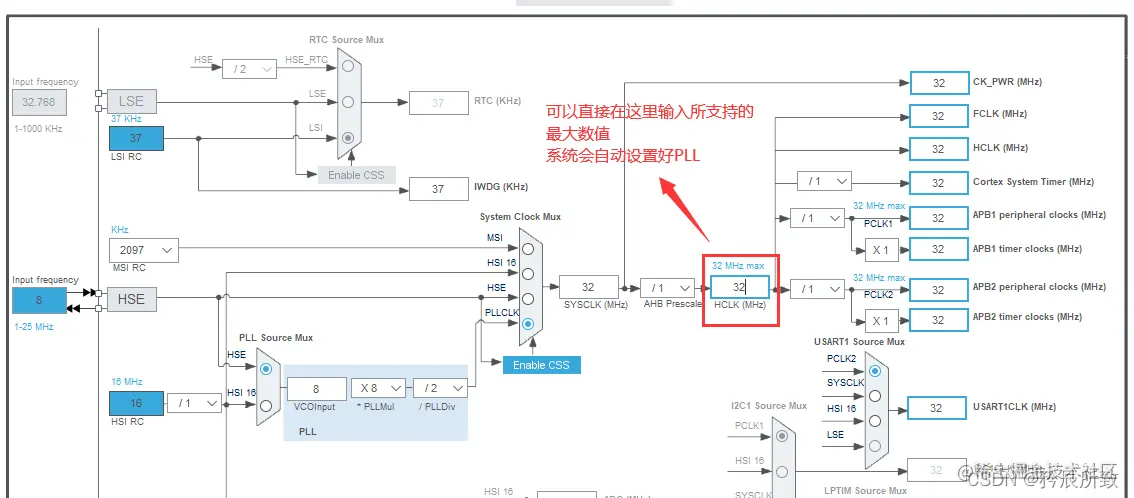This screenshot has width=1134, height=498.
Task: Click the "USART1 Source Mux" label
Action: 858,341
